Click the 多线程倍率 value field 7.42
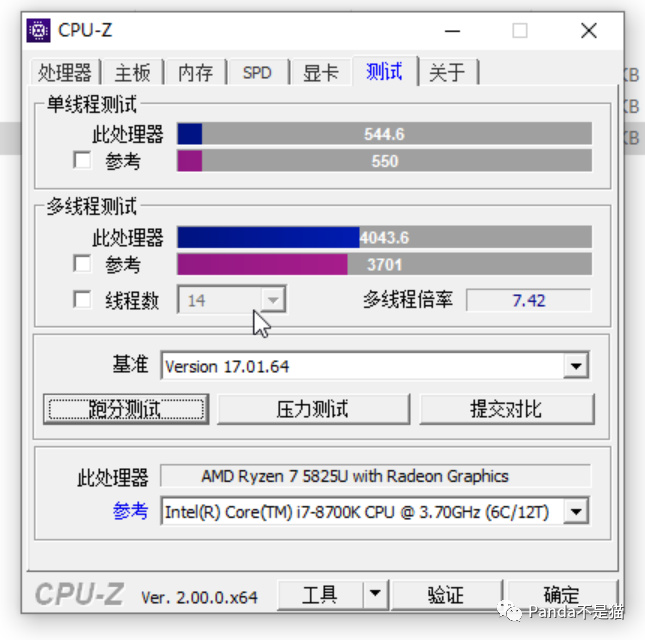Viewport: 645px width, 640px height. pyautogui.click(x=529, y=300)
